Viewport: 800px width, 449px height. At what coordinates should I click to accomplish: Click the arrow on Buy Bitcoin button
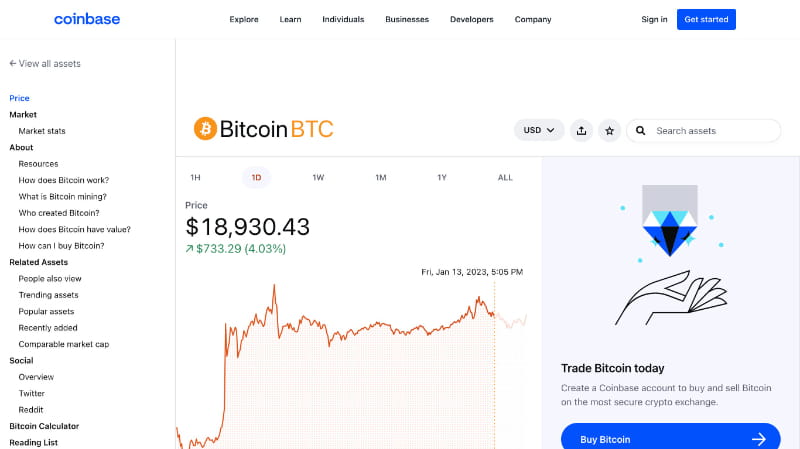tap(759, 438)
